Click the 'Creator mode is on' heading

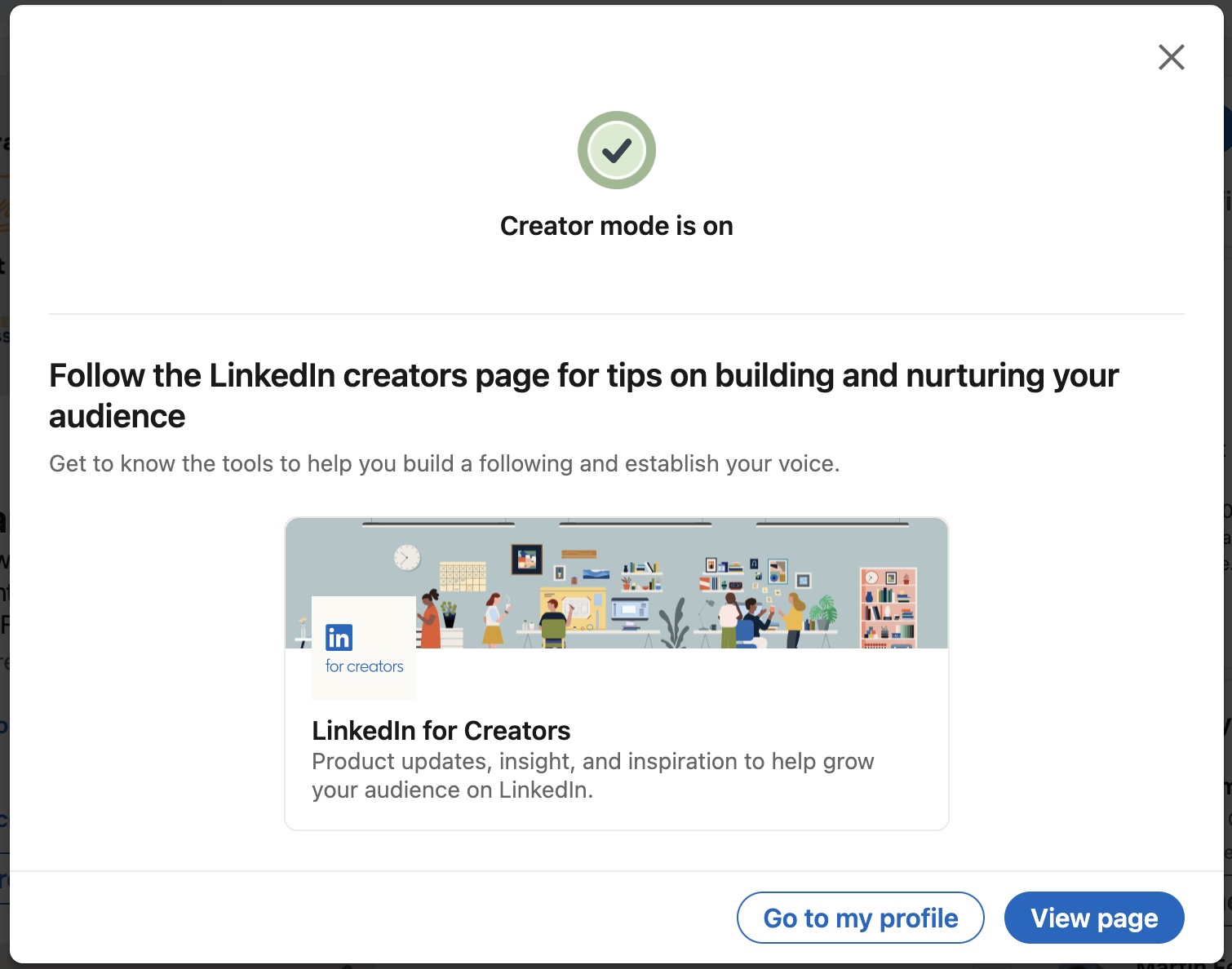coord(617,226)
